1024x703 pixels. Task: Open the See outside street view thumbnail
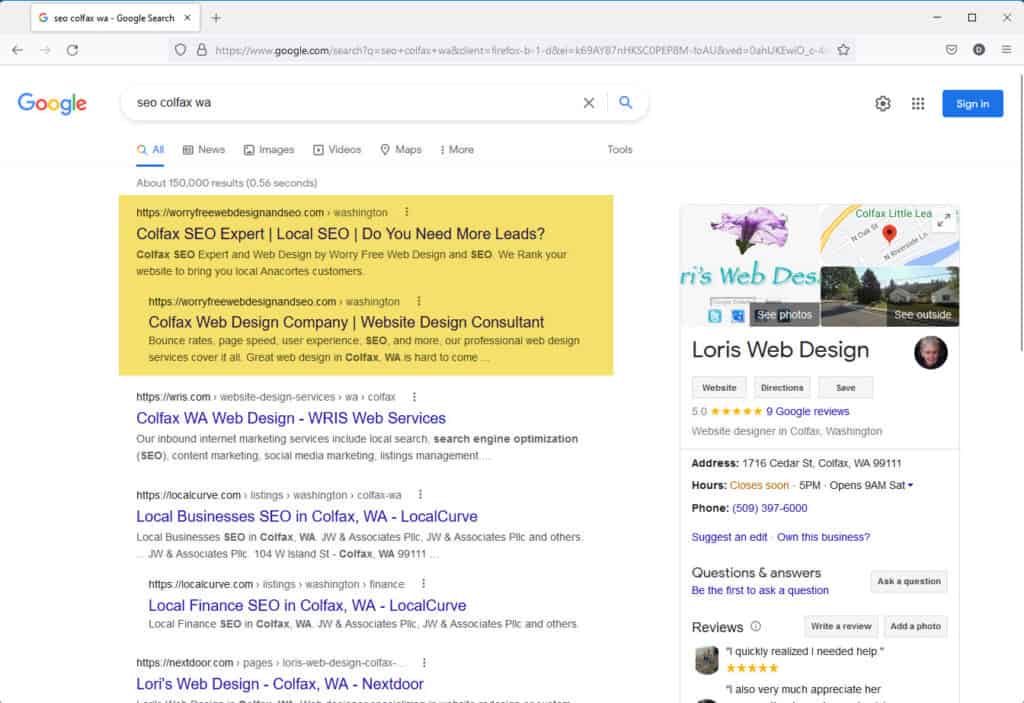tap(890, 296)
